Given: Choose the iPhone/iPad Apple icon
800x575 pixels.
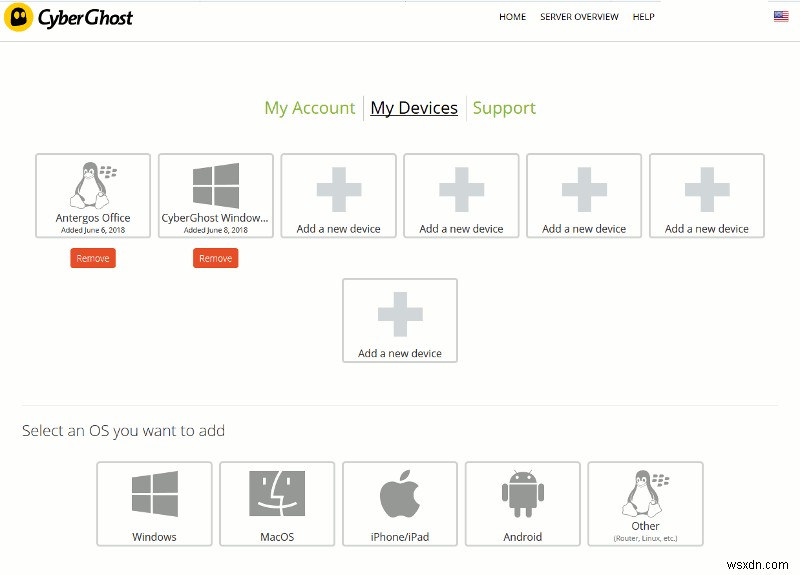Looking at the screenshot, I should coord(400,495).
